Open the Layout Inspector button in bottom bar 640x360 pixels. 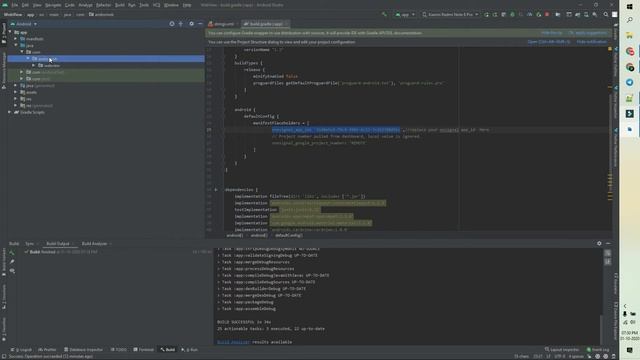pyautogui.click(x=562, y=350)
